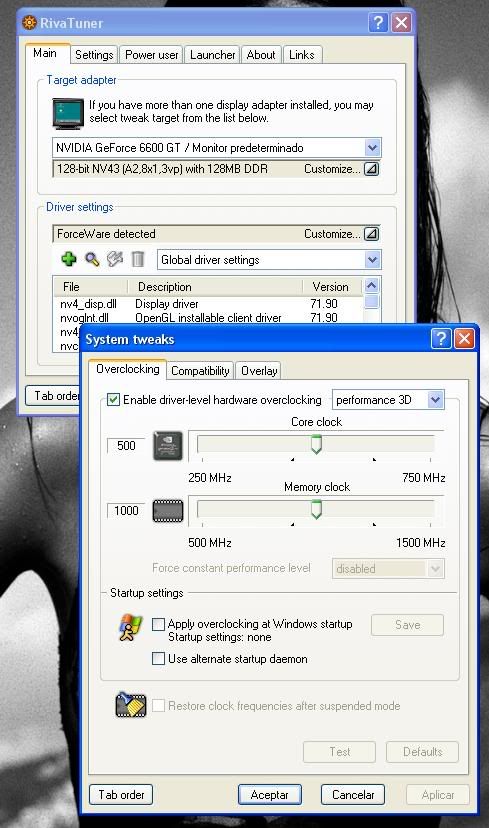Click the Customize triangle button for ForceWare
Viewport: 489px width, 828px height.
pyautogui.click(x=372, y=233)
